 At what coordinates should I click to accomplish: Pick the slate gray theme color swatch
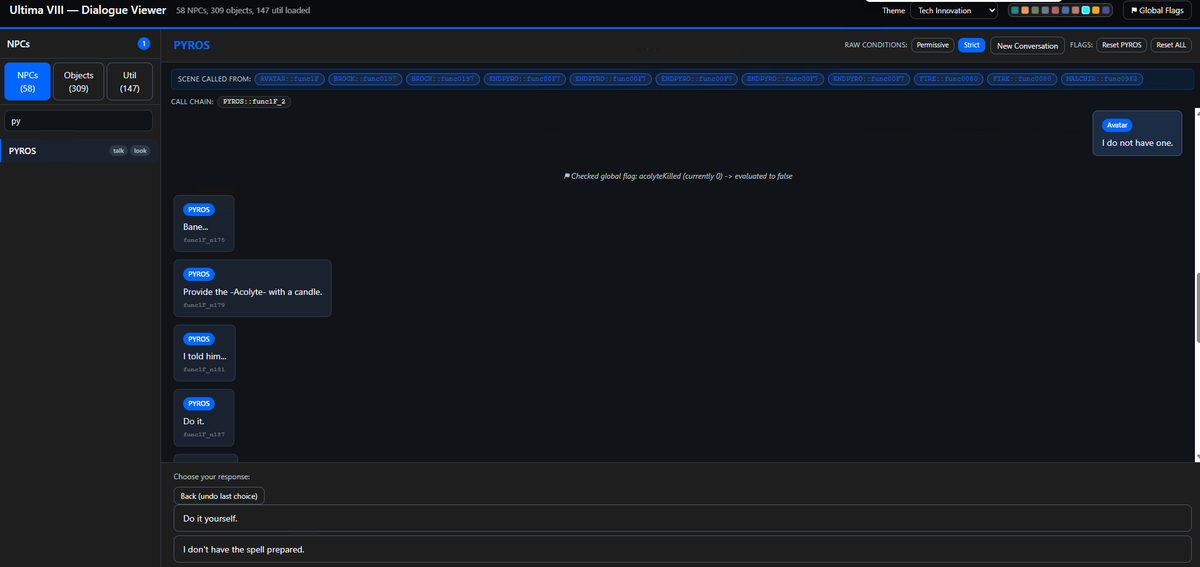[x=1046, y=10]
